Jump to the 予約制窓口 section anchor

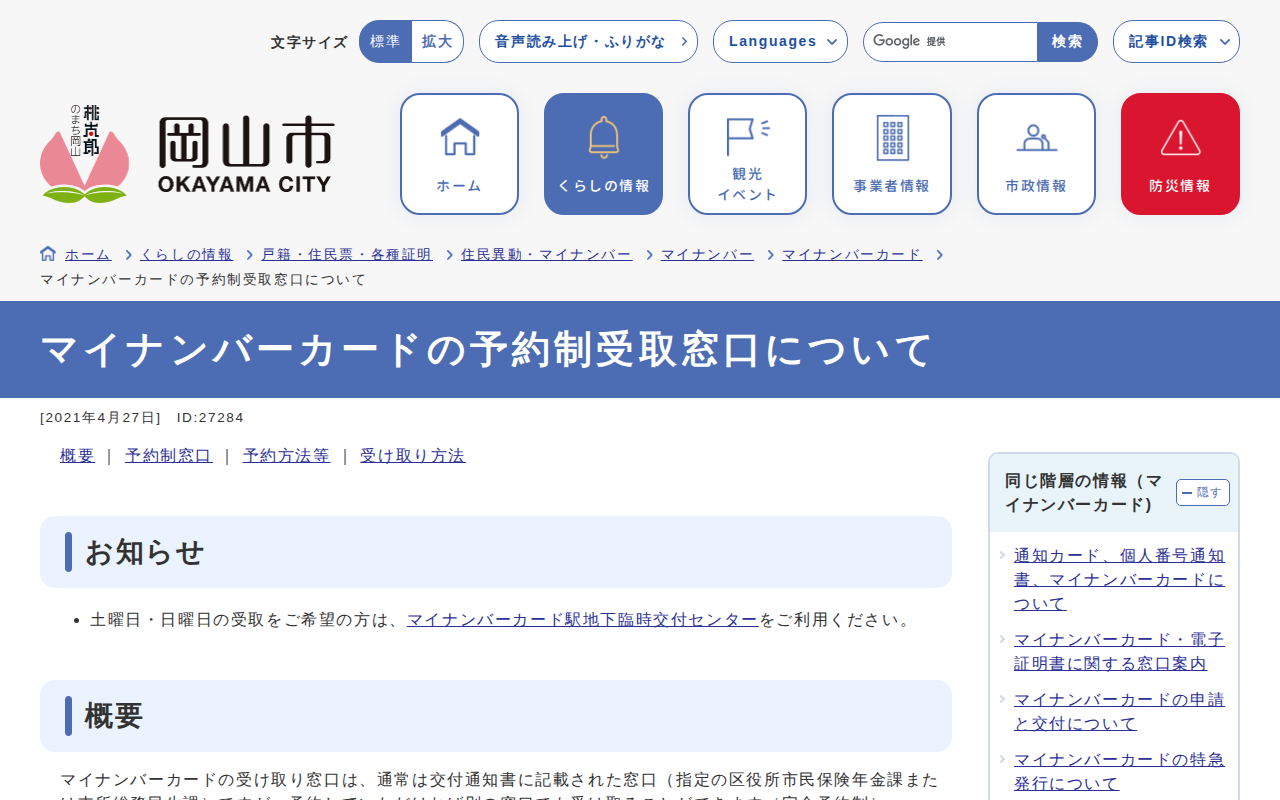[168, 456]
